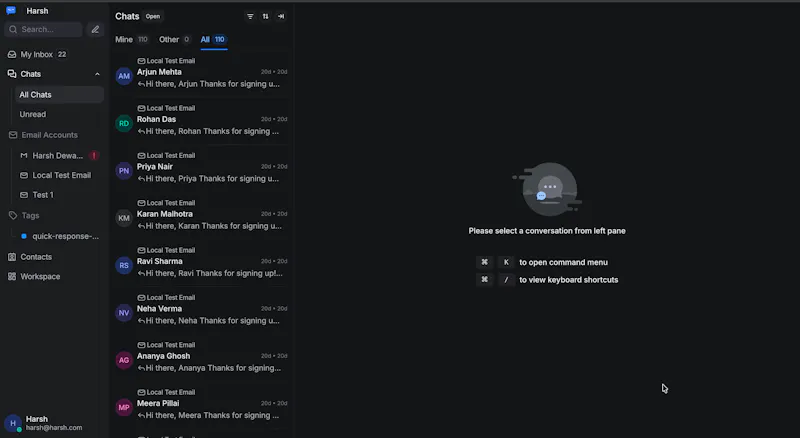The image size is (800, 438).
Task: Switch to the All tab
Action: [214, 39]
